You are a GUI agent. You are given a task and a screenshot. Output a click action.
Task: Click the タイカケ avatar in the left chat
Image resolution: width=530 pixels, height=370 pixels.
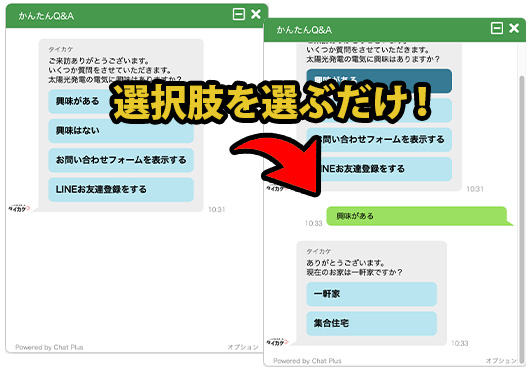point(19,208)
